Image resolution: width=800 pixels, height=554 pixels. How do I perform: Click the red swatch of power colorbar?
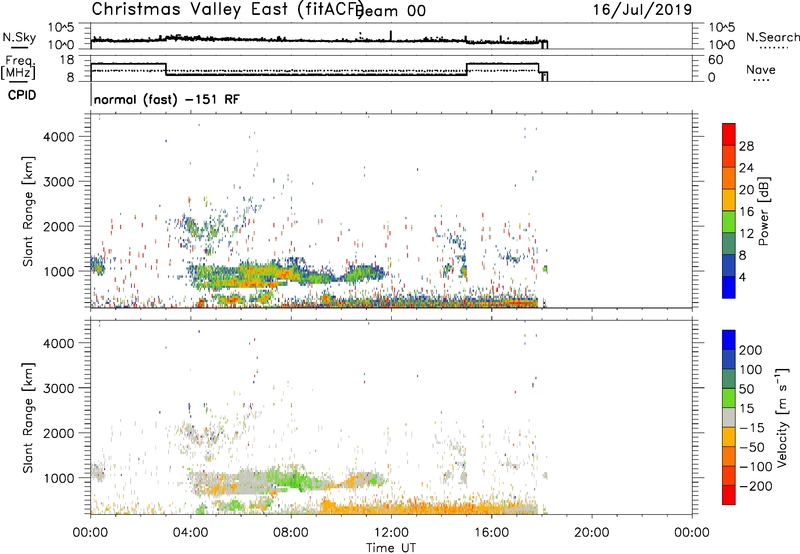coord(729,134)
